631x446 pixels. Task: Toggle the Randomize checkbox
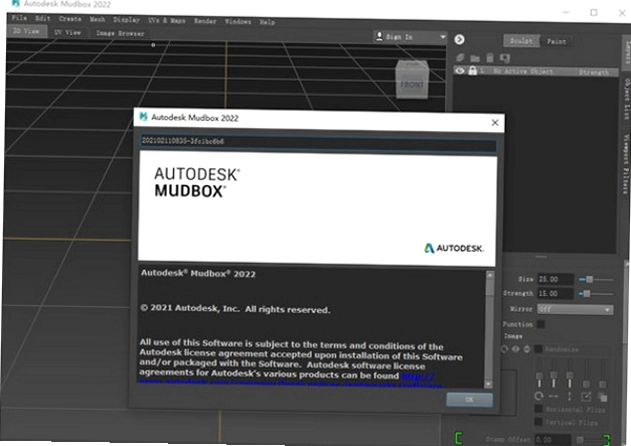coord(538,349)
